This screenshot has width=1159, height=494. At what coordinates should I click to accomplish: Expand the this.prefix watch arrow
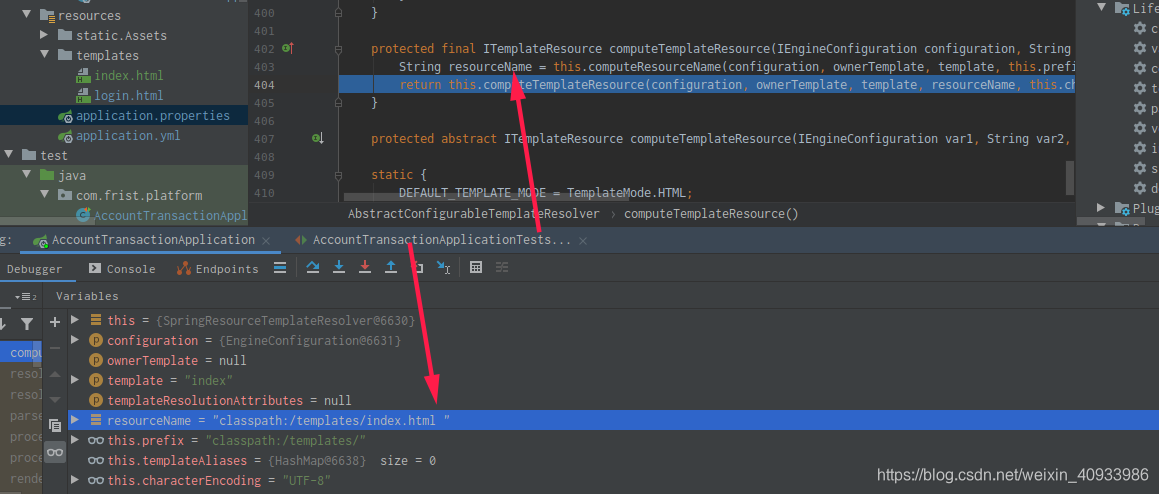[x=75, y=440]
